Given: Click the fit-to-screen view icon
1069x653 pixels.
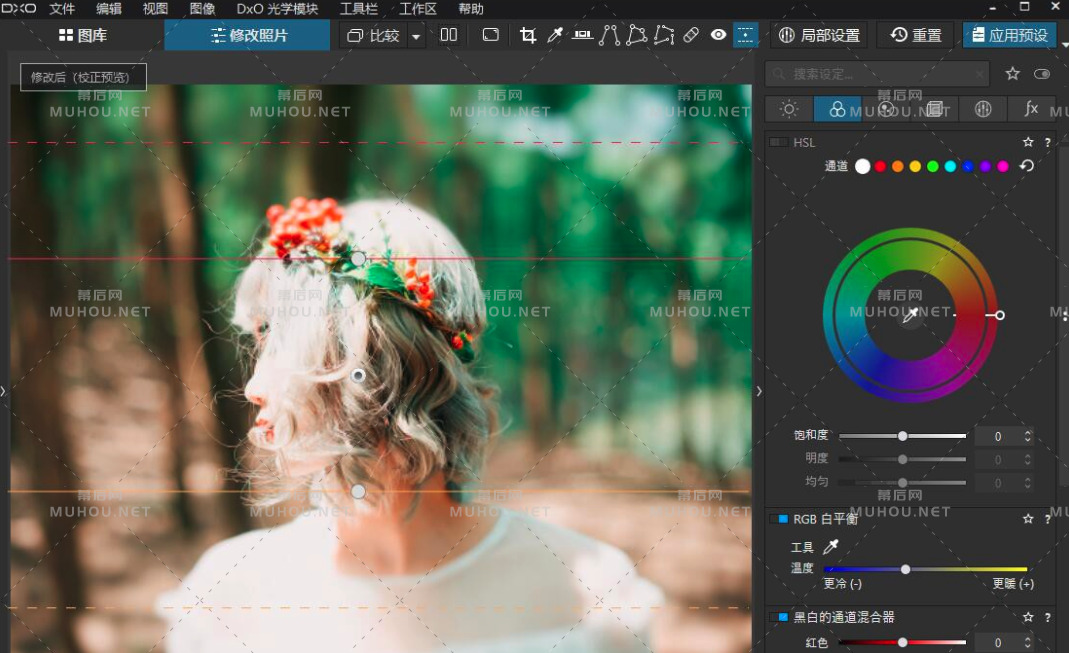Looking at the screenshot, I should [491, 35].
